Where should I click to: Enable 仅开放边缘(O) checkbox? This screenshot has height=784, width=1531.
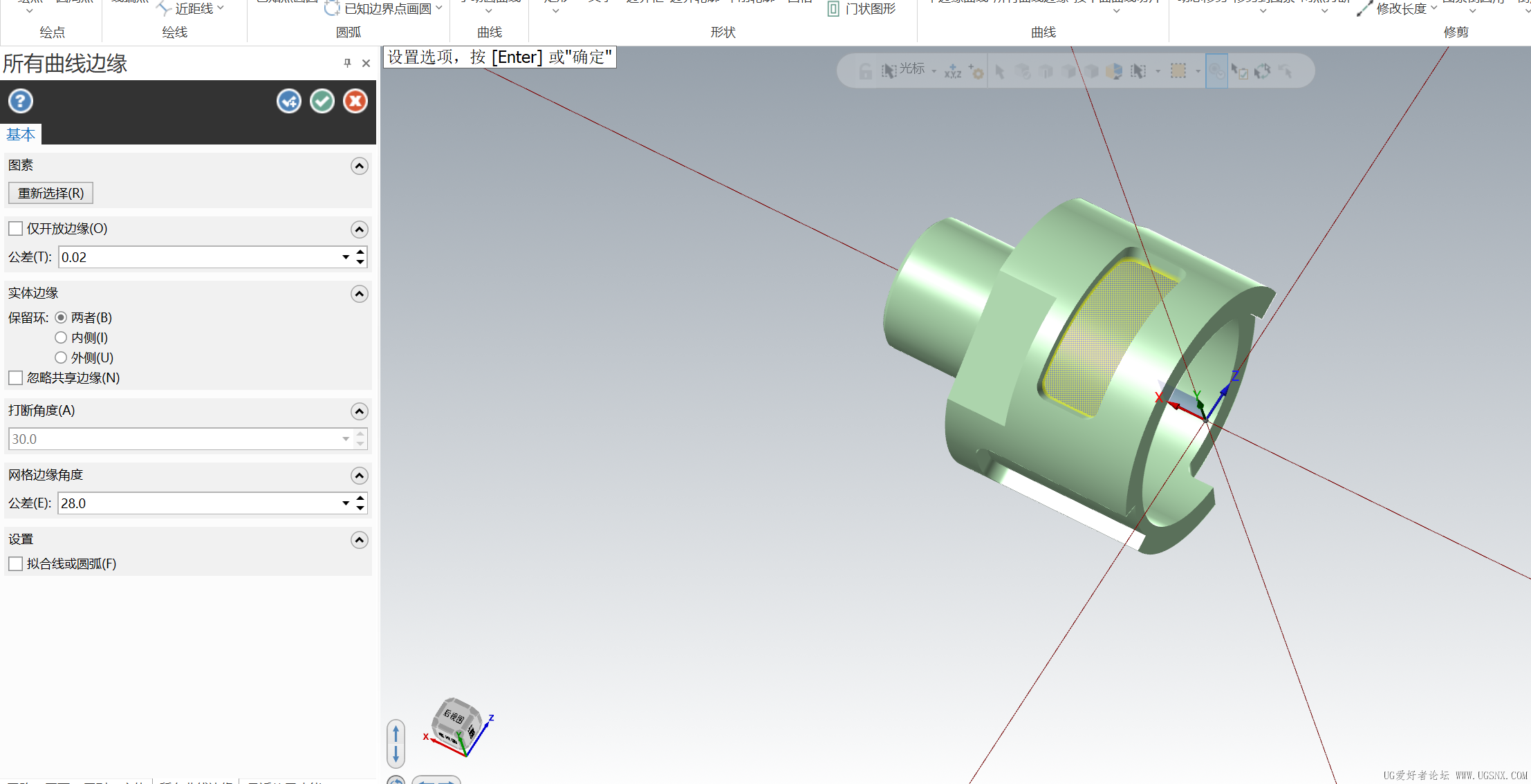click(x=16, y=229)
